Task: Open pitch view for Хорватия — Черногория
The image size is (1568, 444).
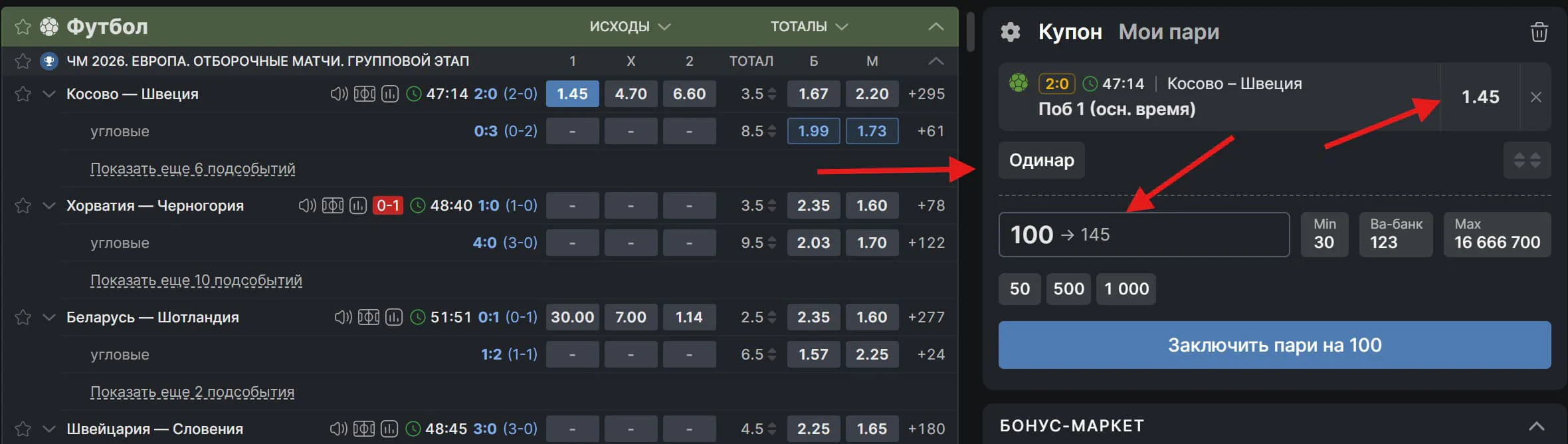Action: tap(332, 205)
